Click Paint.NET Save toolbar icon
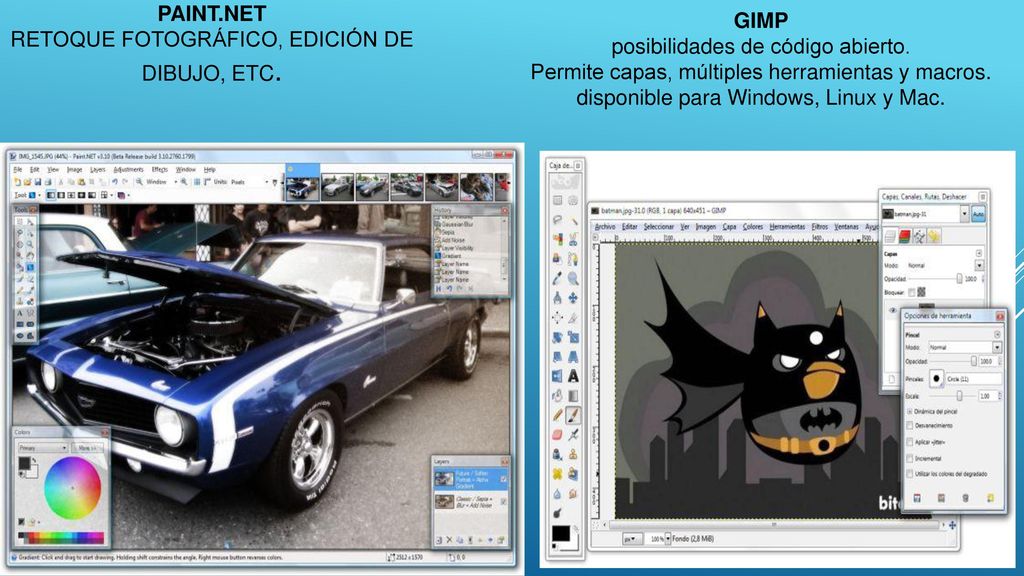Screen dimensions: 1024x576 coord(38,182)
